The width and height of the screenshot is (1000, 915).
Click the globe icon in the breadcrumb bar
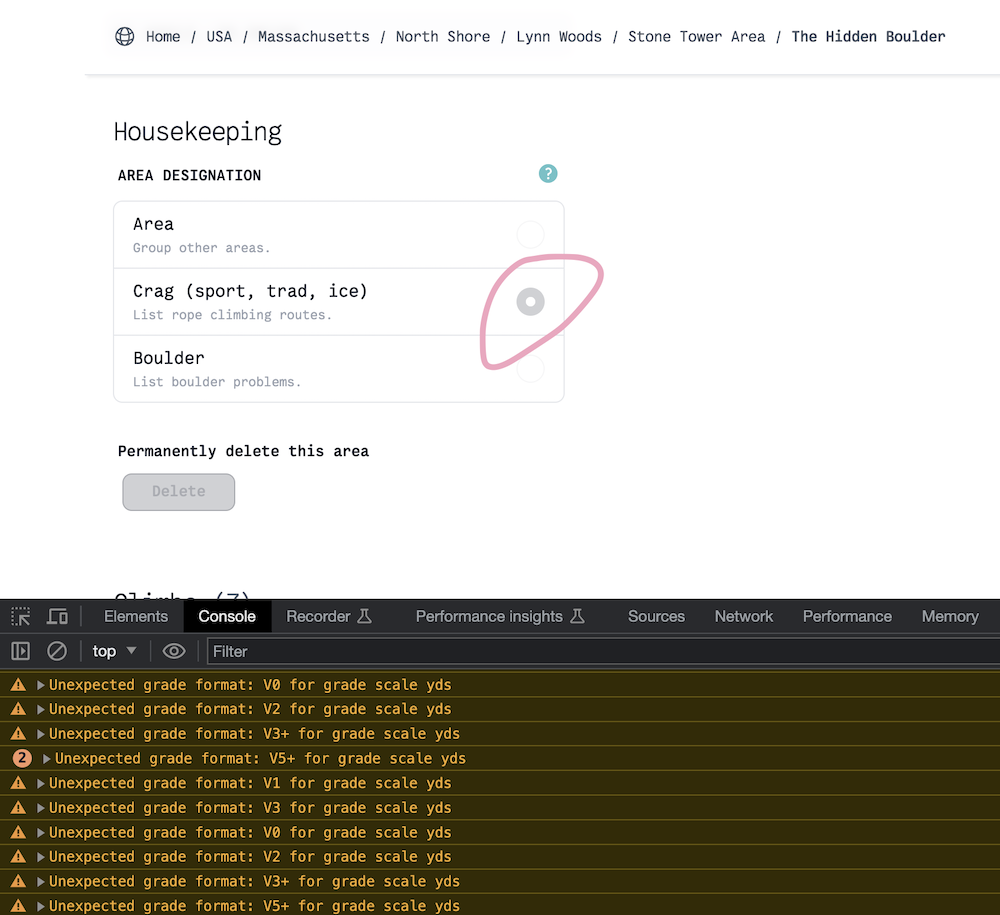(124, 36)
